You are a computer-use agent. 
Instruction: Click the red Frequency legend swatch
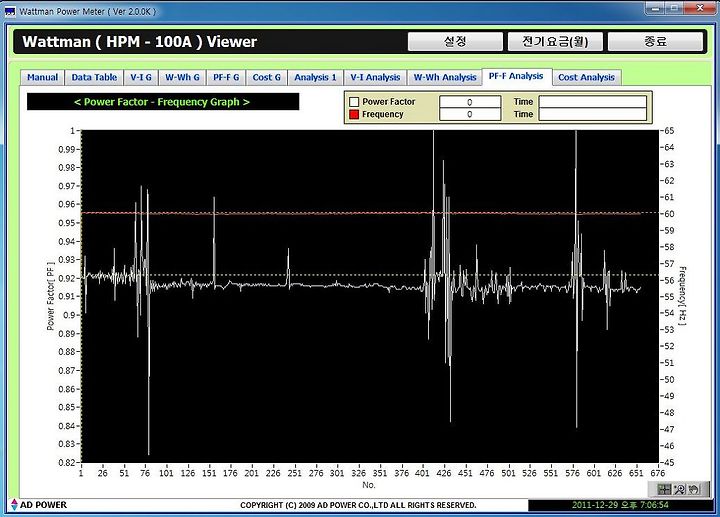[x=354, y=114]
